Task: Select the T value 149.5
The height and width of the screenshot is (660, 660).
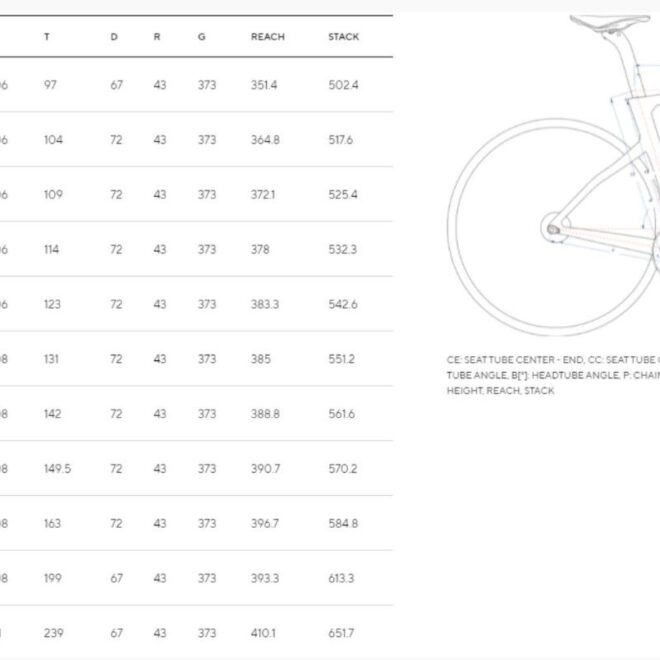Action: pyautogui.click(x=57, y=468)
